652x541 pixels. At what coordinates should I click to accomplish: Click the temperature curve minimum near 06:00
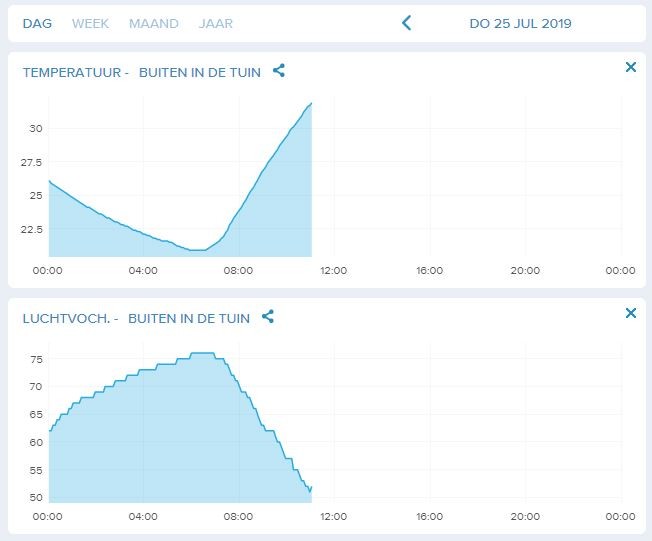pos(198,250)
